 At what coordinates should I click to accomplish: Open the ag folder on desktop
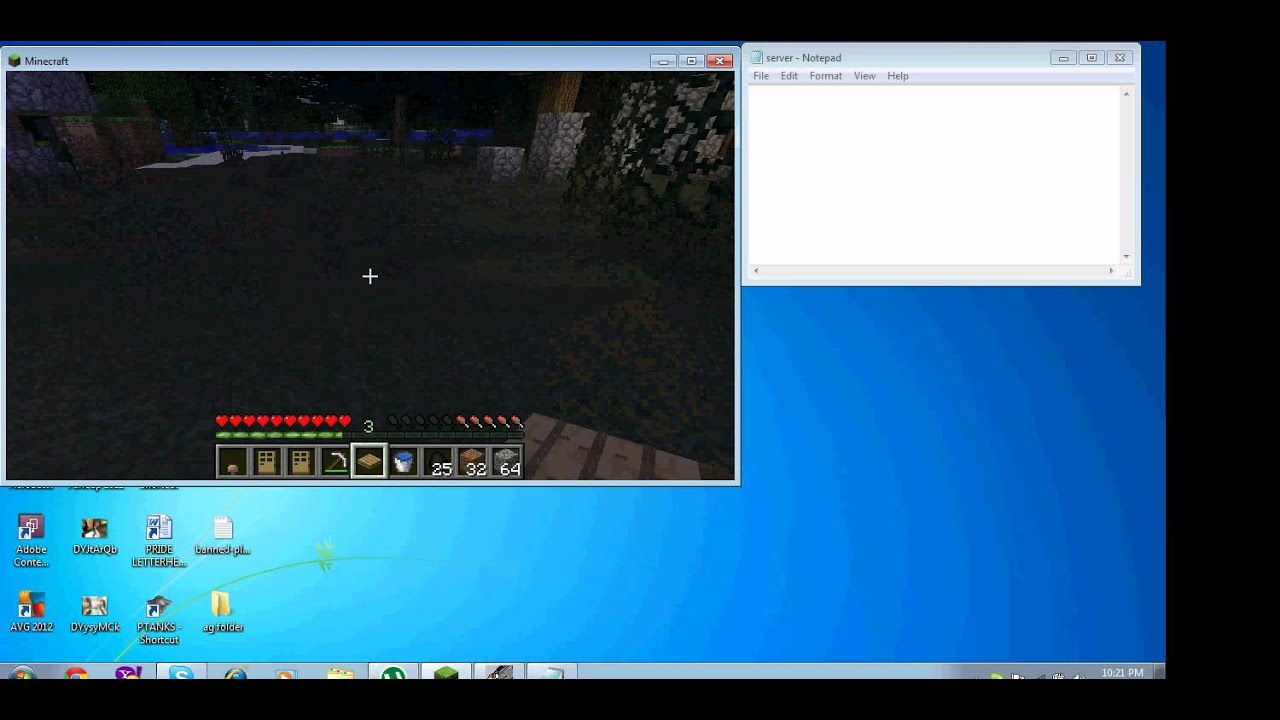(x=223, y=612)
